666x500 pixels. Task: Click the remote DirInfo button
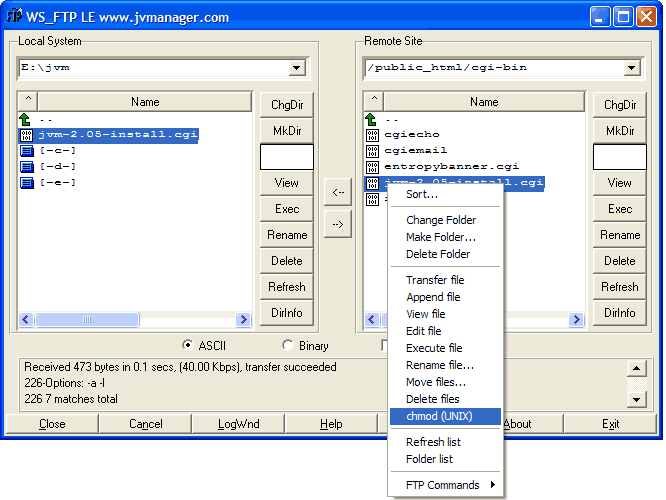620,313
